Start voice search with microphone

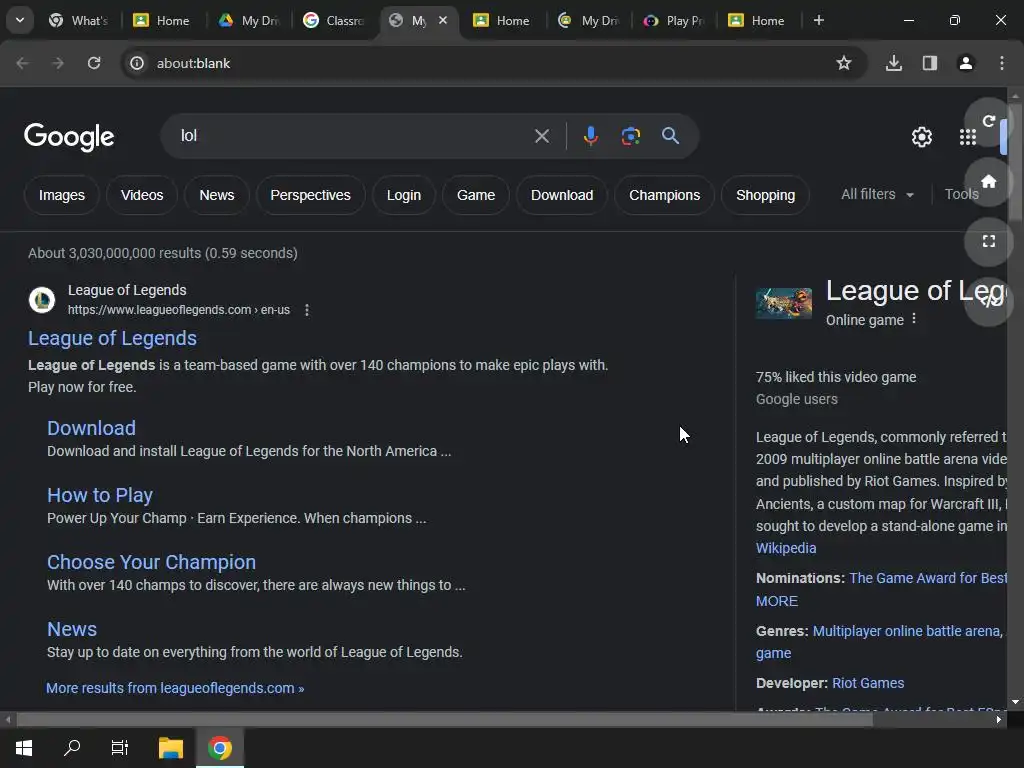[x=590, y=136]
